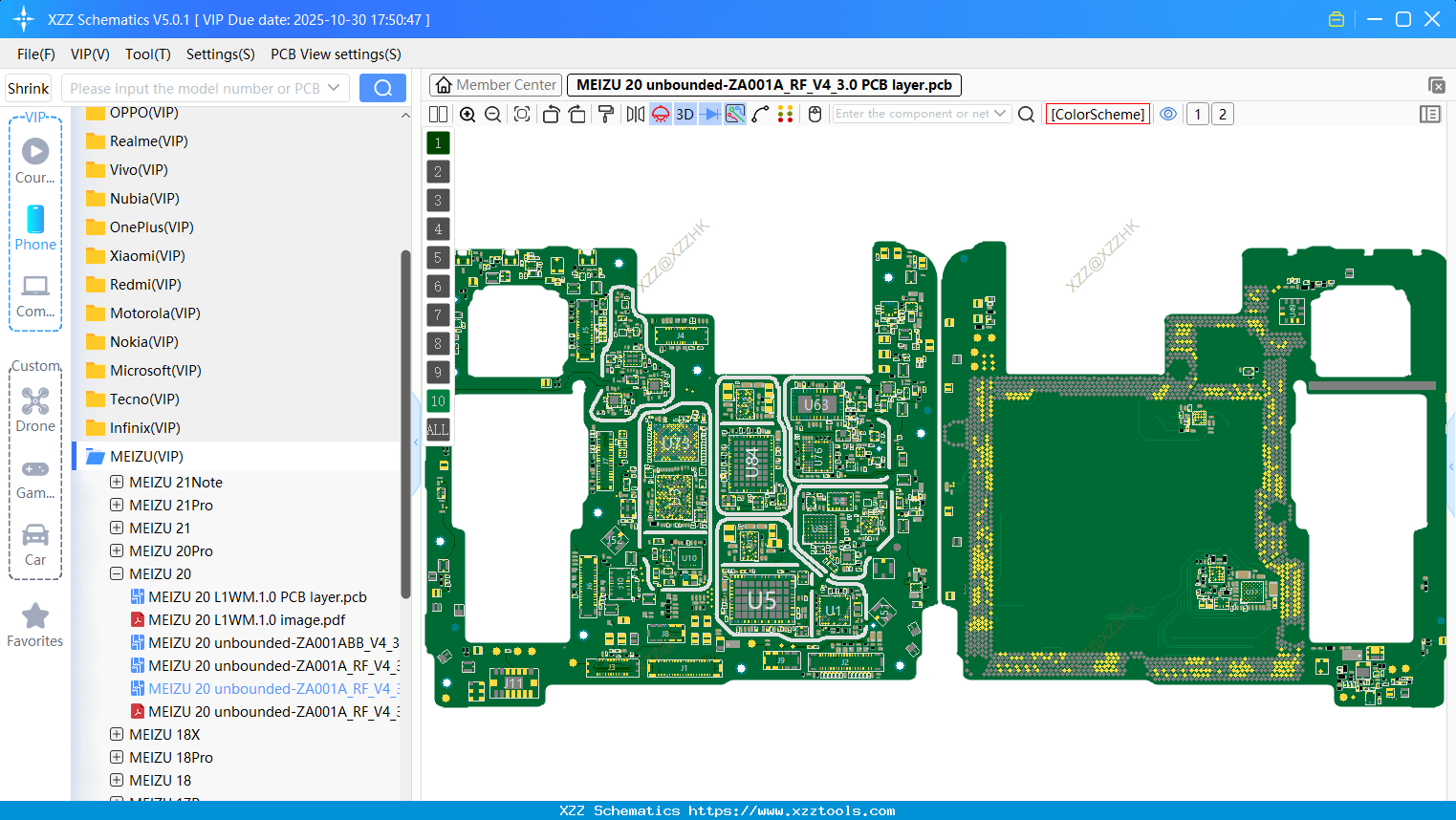
Task: Rotate the PCB view counterclockwise
Action: click(x=551, y=115)
